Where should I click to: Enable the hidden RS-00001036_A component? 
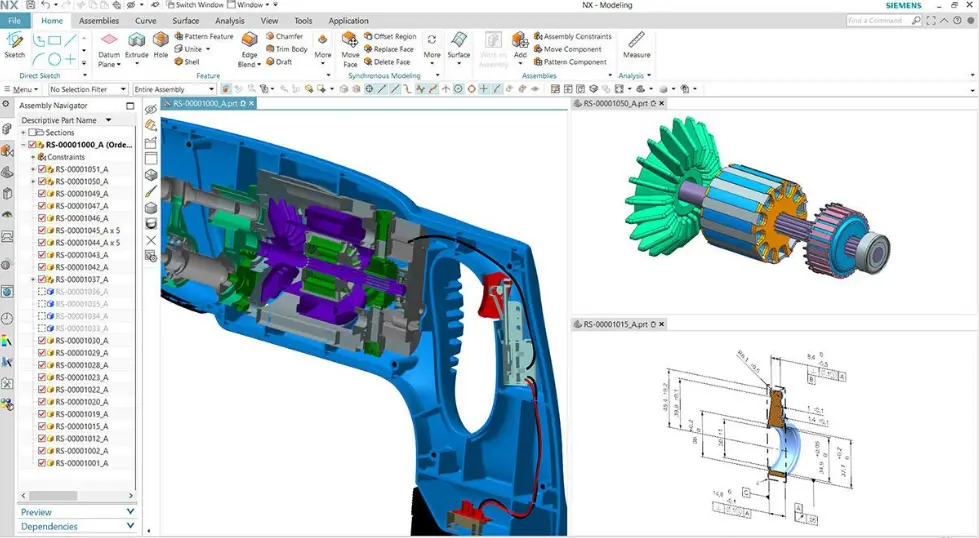[x=42, y=291]
